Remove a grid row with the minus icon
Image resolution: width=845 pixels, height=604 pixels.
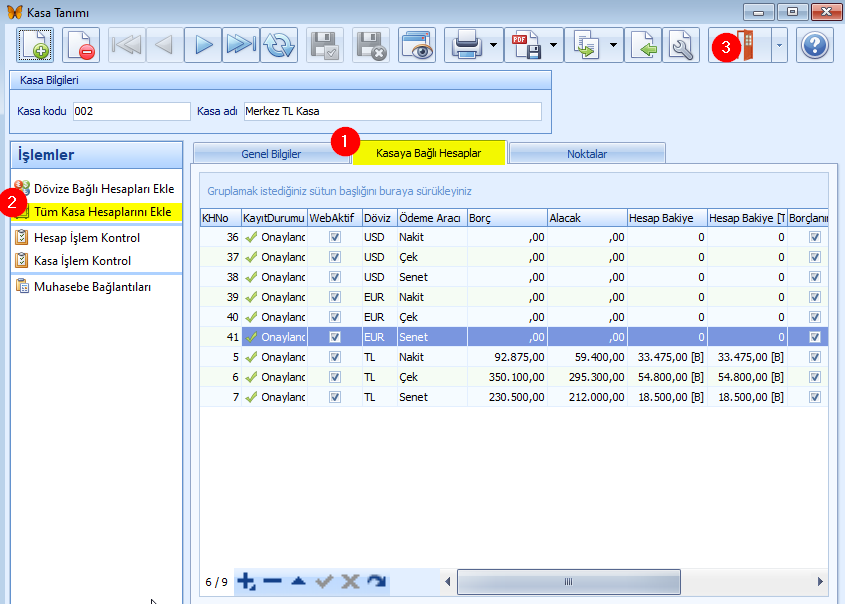273,581
